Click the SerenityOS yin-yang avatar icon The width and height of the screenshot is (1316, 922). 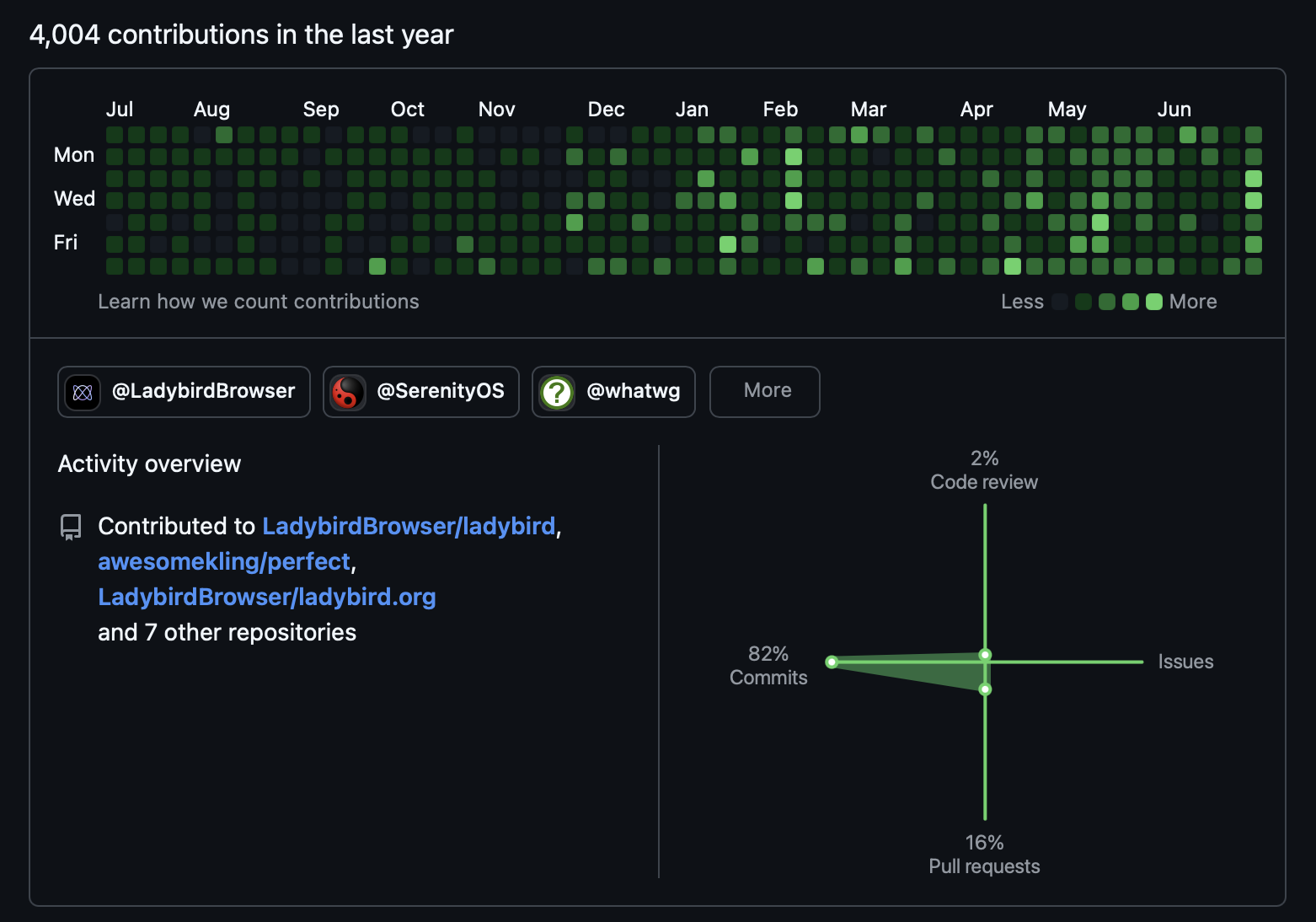coord(348,392)
